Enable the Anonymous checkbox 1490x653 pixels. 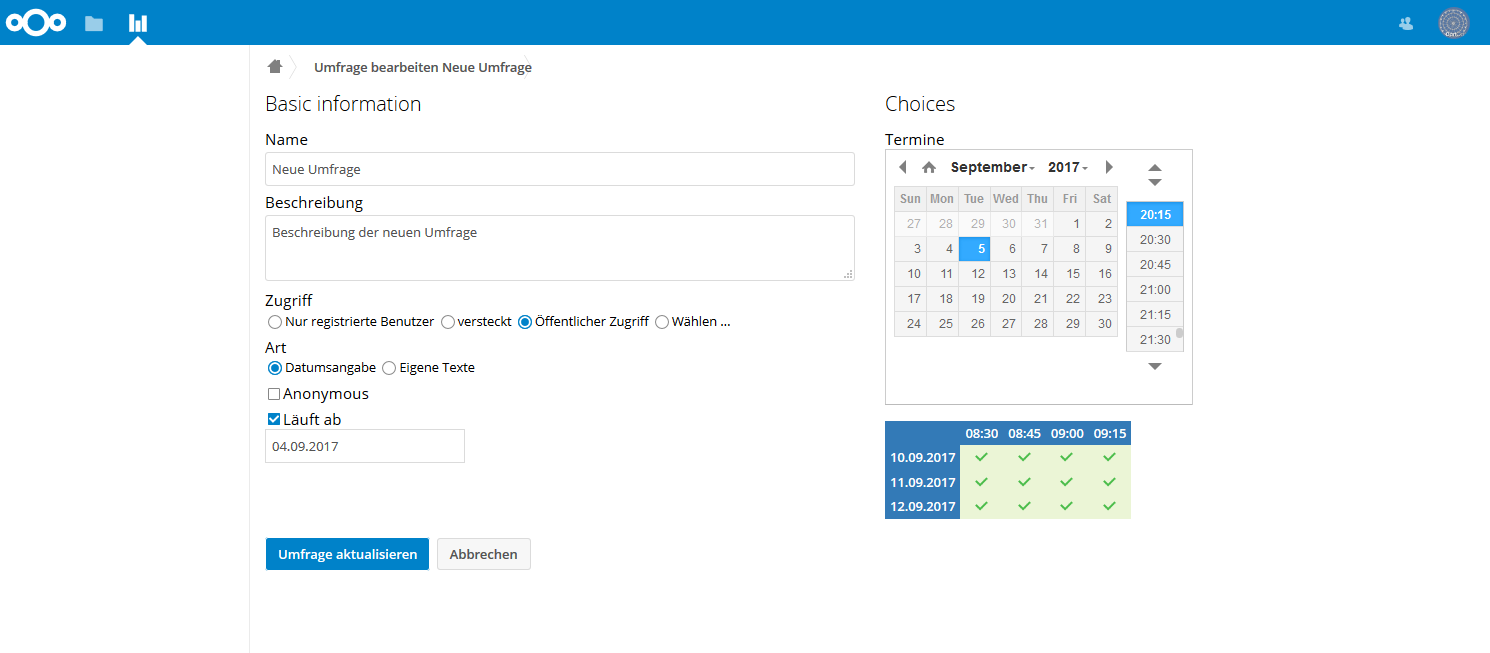(274, 394)
